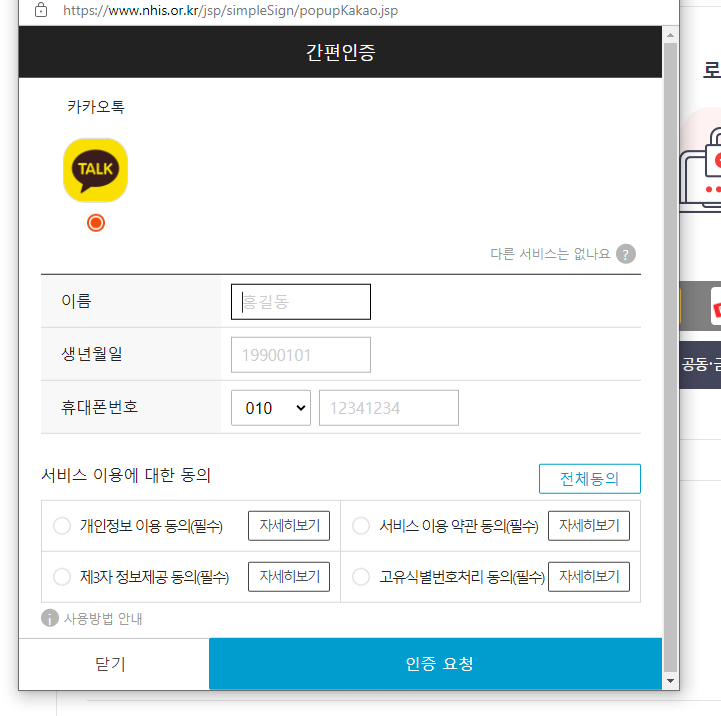This screenshot has width=721, height=716.
Task: Click the popup vertical scrollbar thumb
Action: (x=670, y=358)
